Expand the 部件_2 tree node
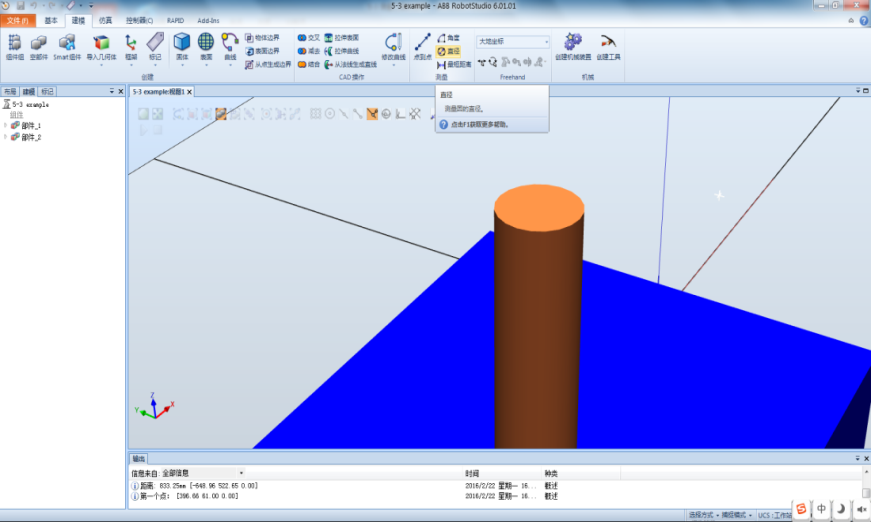This screenshot has width=871, height=522. [6, 137]
